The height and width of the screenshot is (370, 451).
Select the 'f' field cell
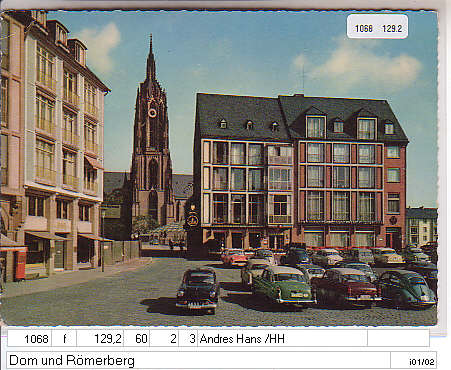pyautogui.click(x=64, y=339)
